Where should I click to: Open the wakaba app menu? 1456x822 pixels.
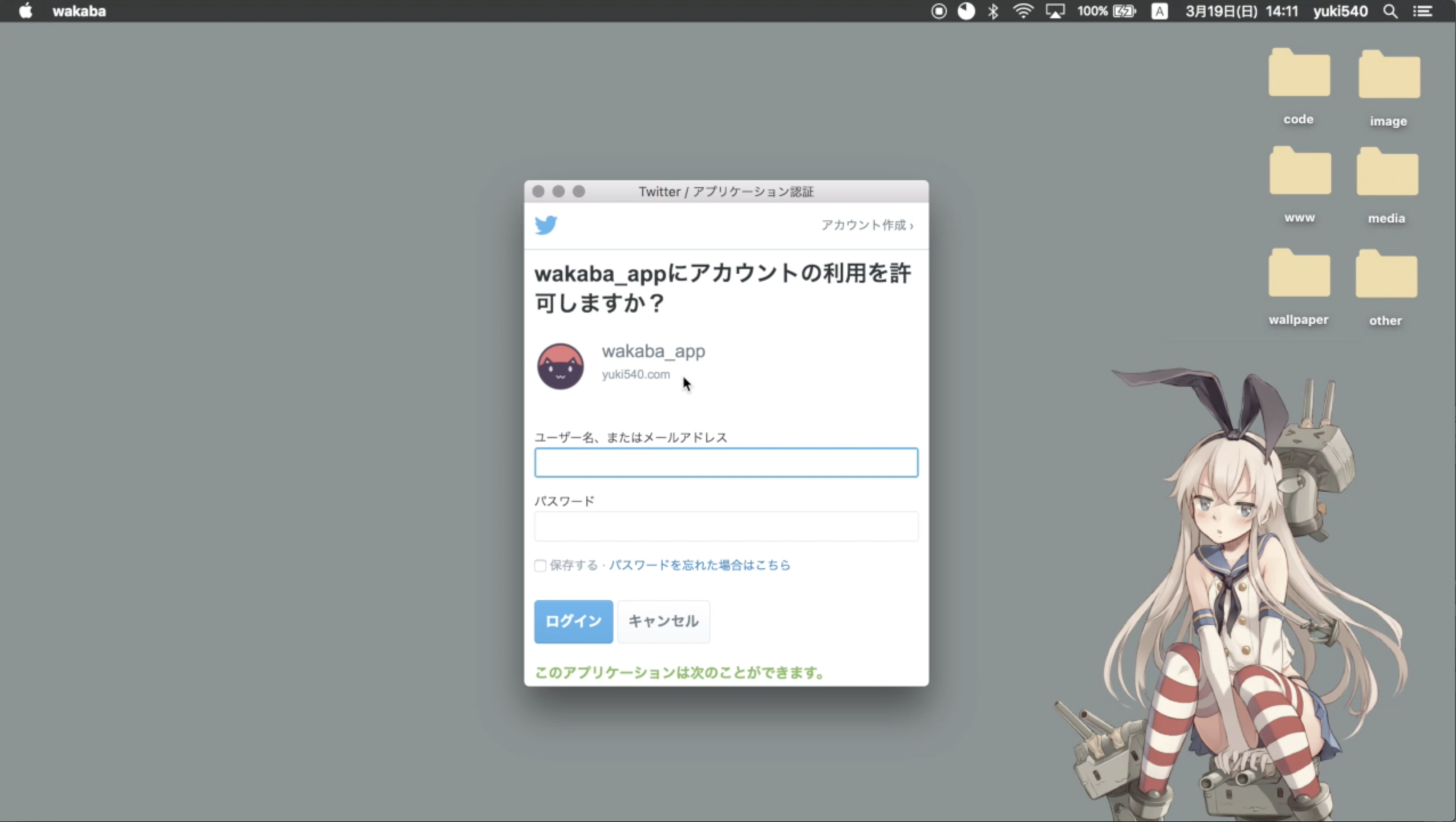click(79, 11)
